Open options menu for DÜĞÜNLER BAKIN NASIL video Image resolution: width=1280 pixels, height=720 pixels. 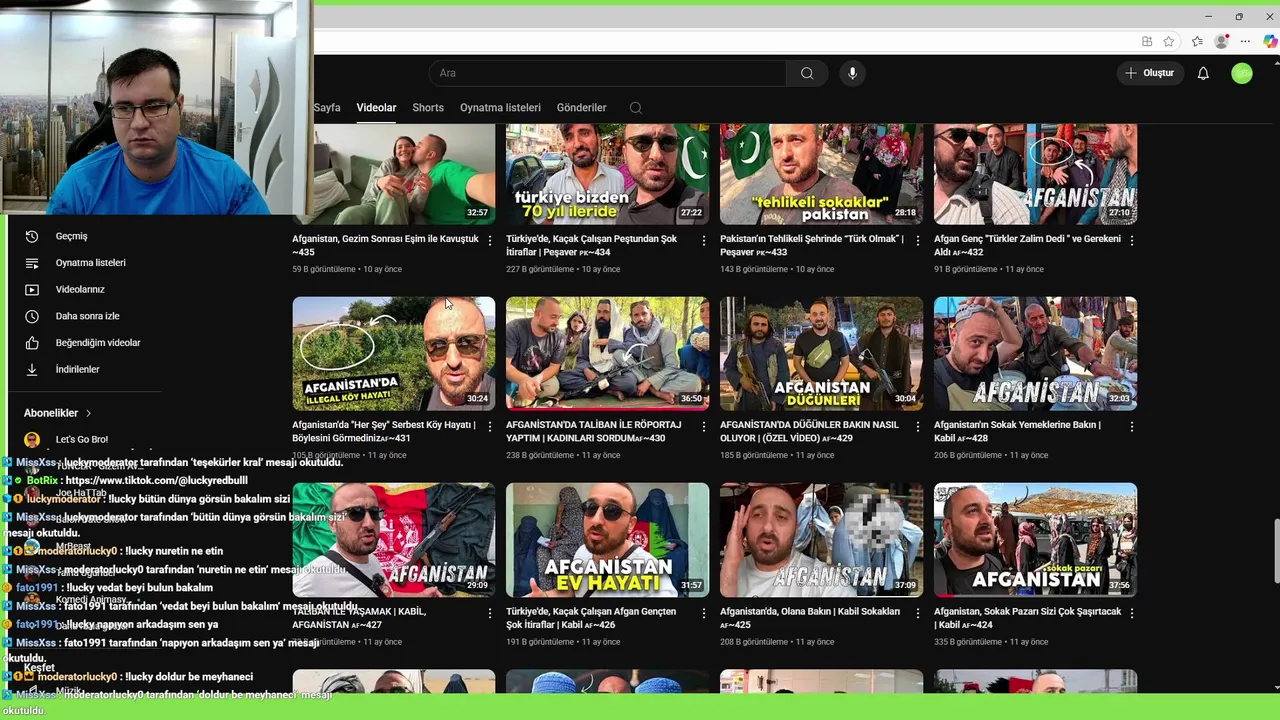pyautogui.click(x=917, y=426)
